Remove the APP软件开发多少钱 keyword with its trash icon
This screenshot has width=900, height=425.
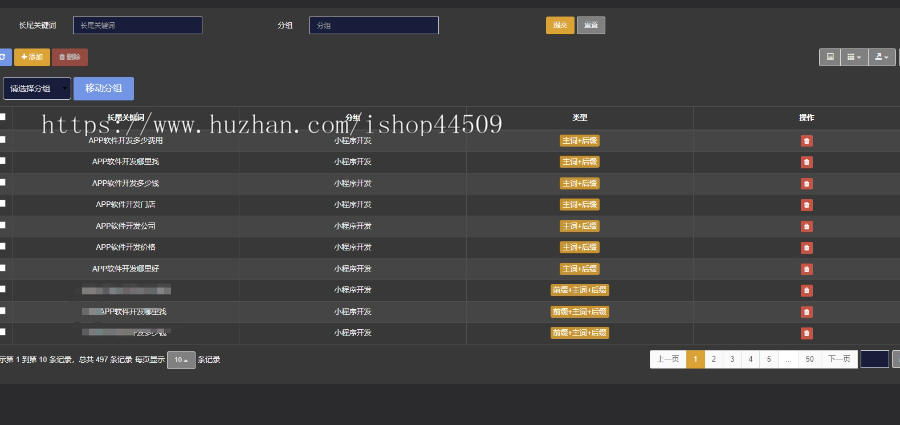point(806,184)
